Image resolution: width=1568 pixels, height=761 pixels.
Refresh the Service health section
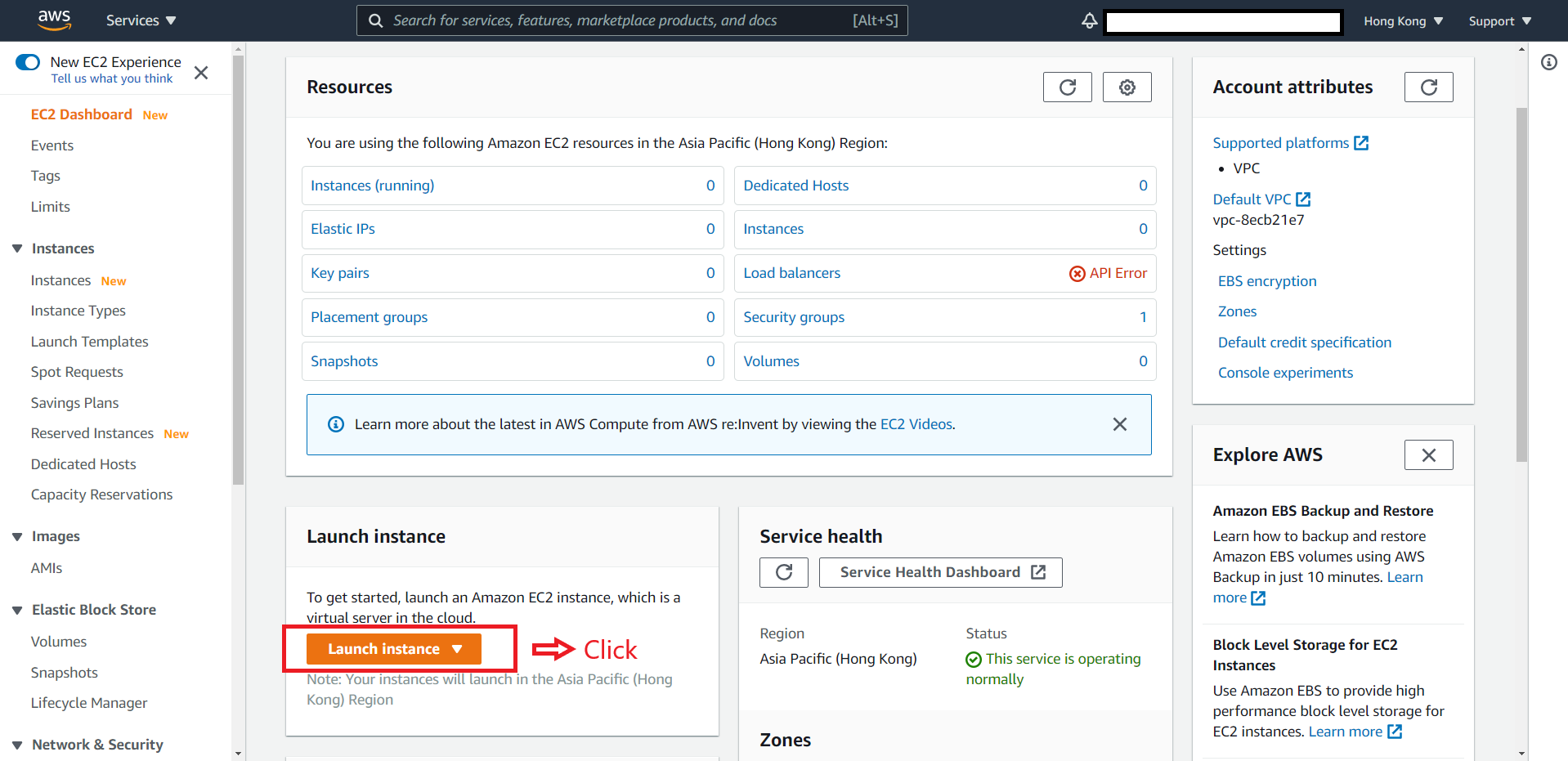(783, 572)
